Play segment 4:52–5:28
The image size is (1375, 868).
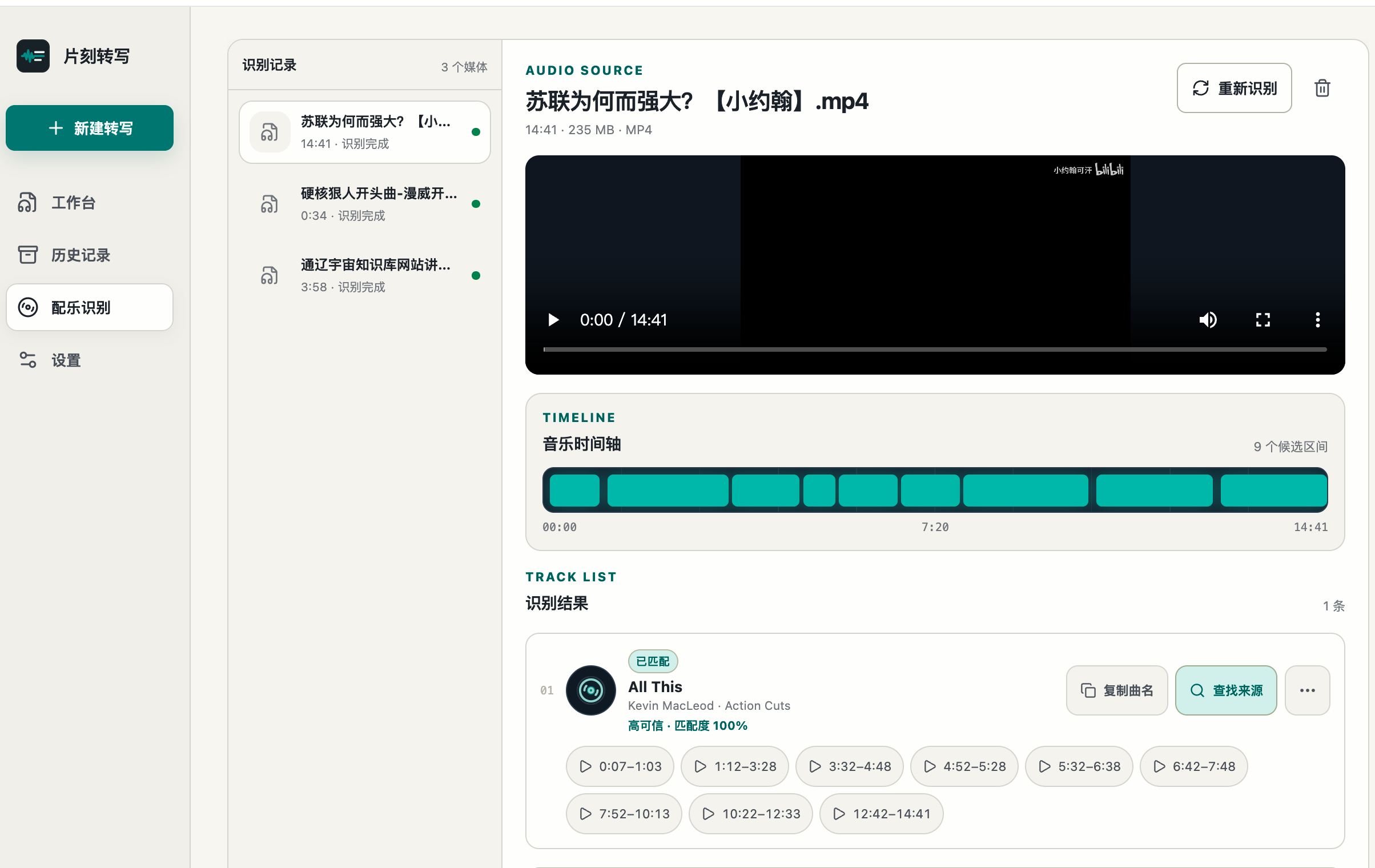click(964, 766)
